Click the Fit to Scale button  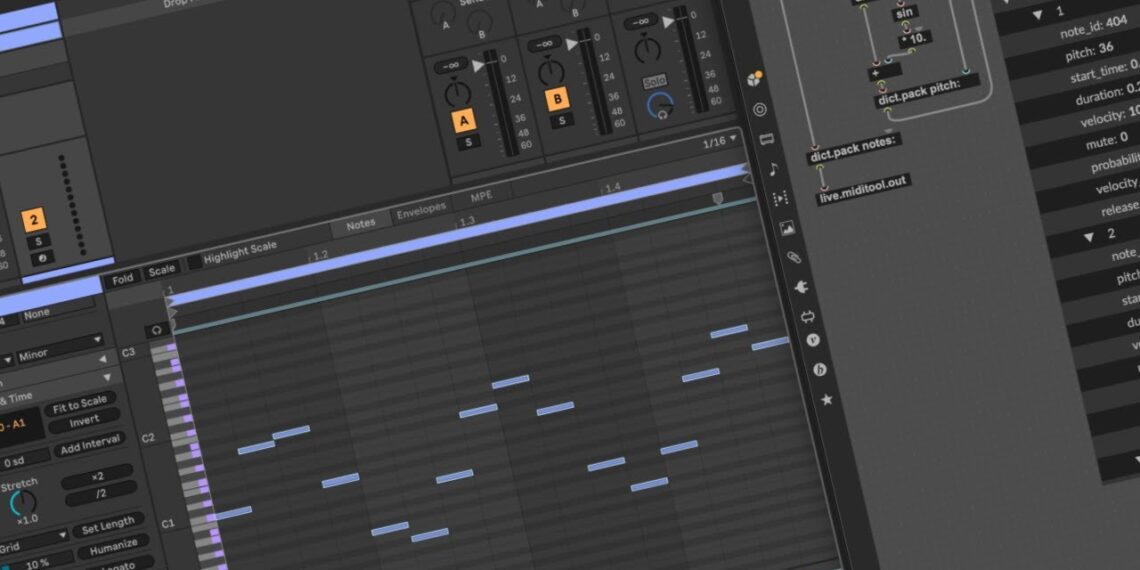(79, 404)
